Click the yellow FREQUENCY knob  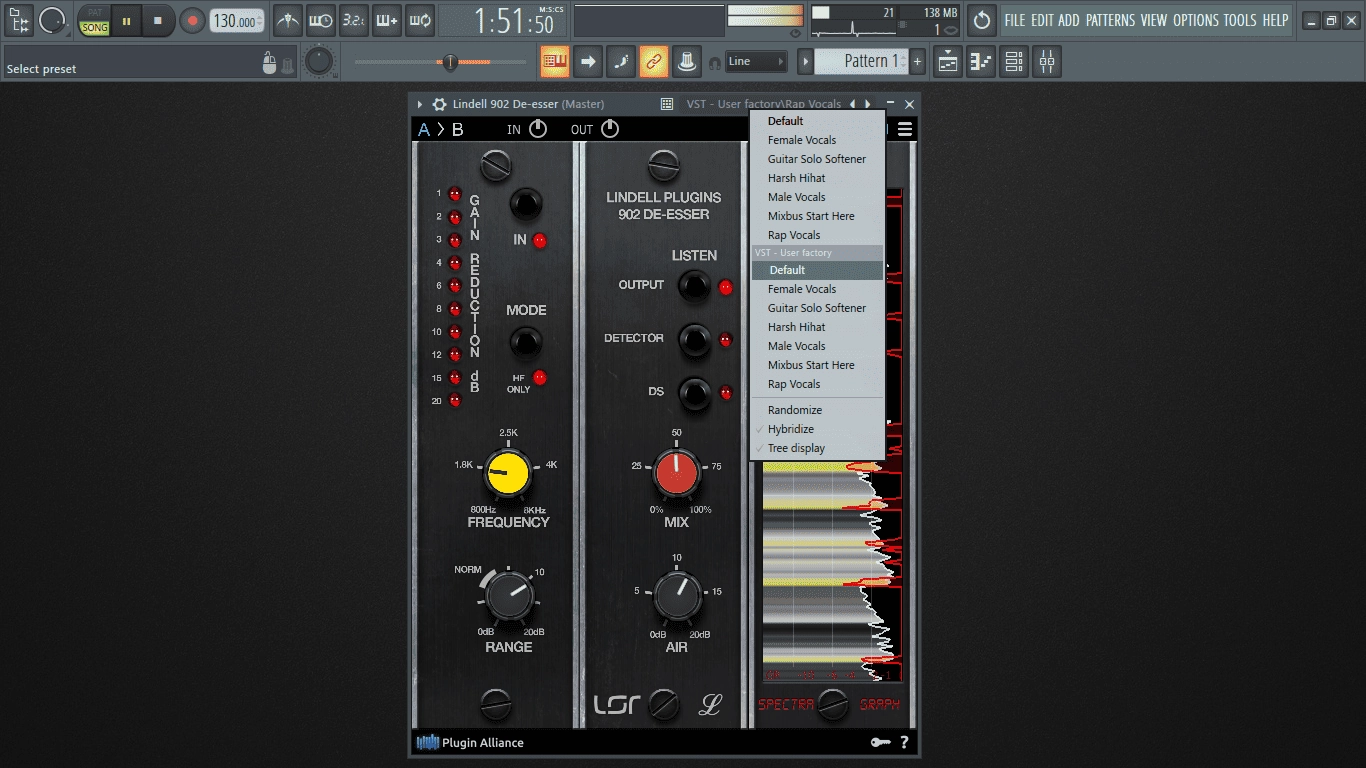pos(507,473)
